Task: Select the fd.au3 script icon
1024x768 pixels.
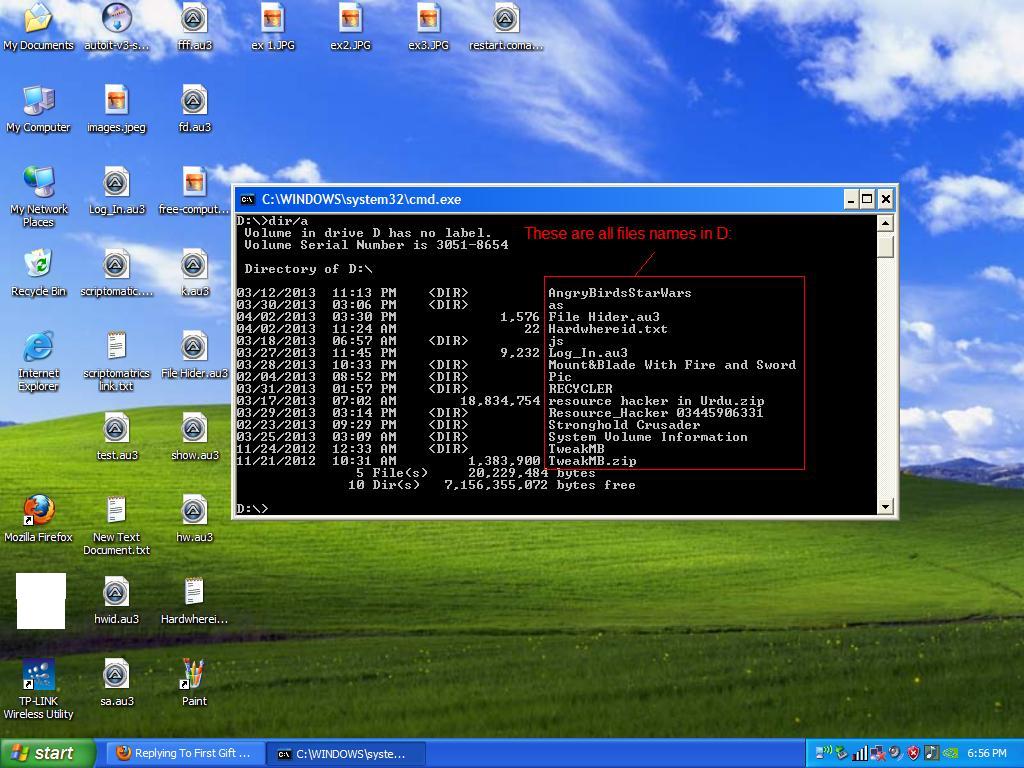Action: tap(195, 108)
